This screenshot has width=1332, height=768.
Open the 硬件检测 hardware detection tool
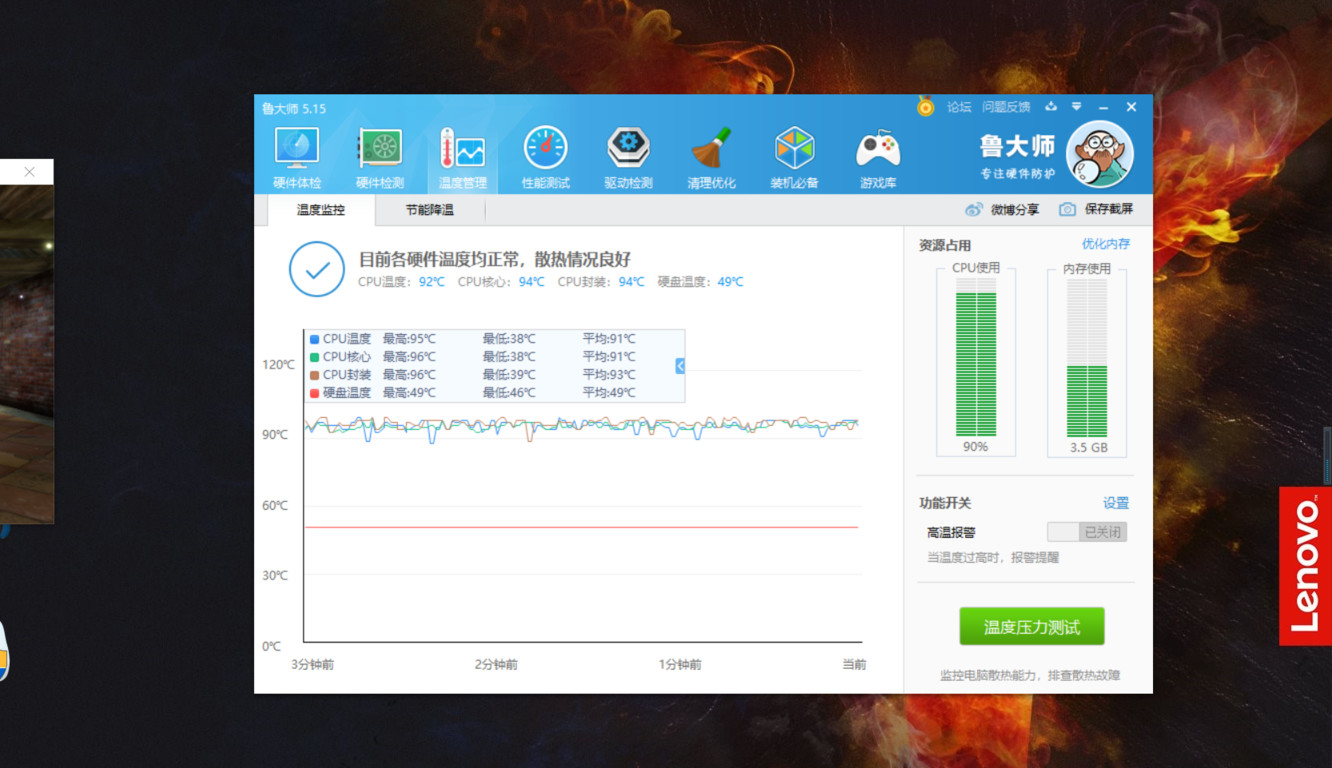pos(378,155)
